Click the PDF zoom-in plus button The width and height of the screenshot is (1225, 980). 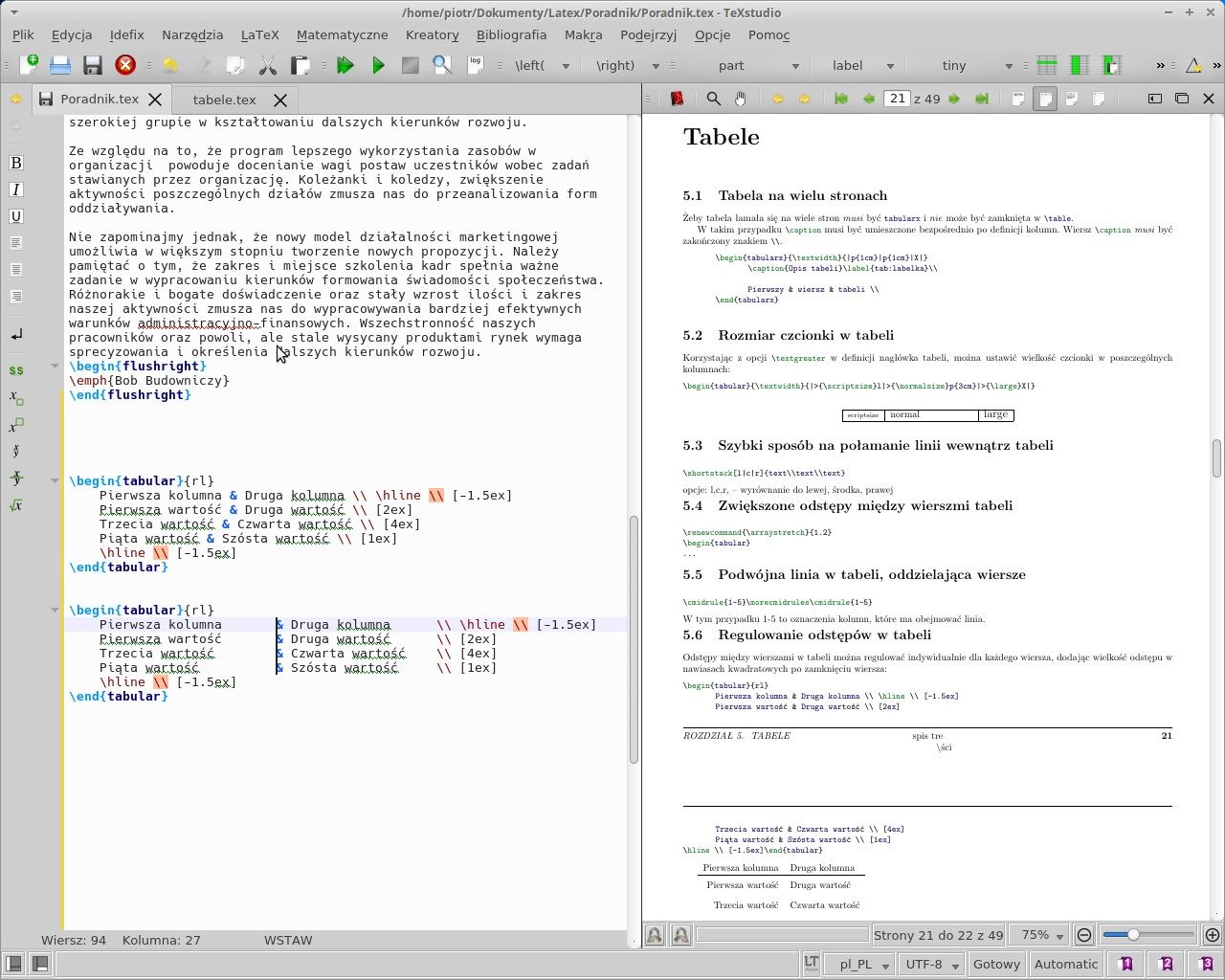tap(1212, 935)
